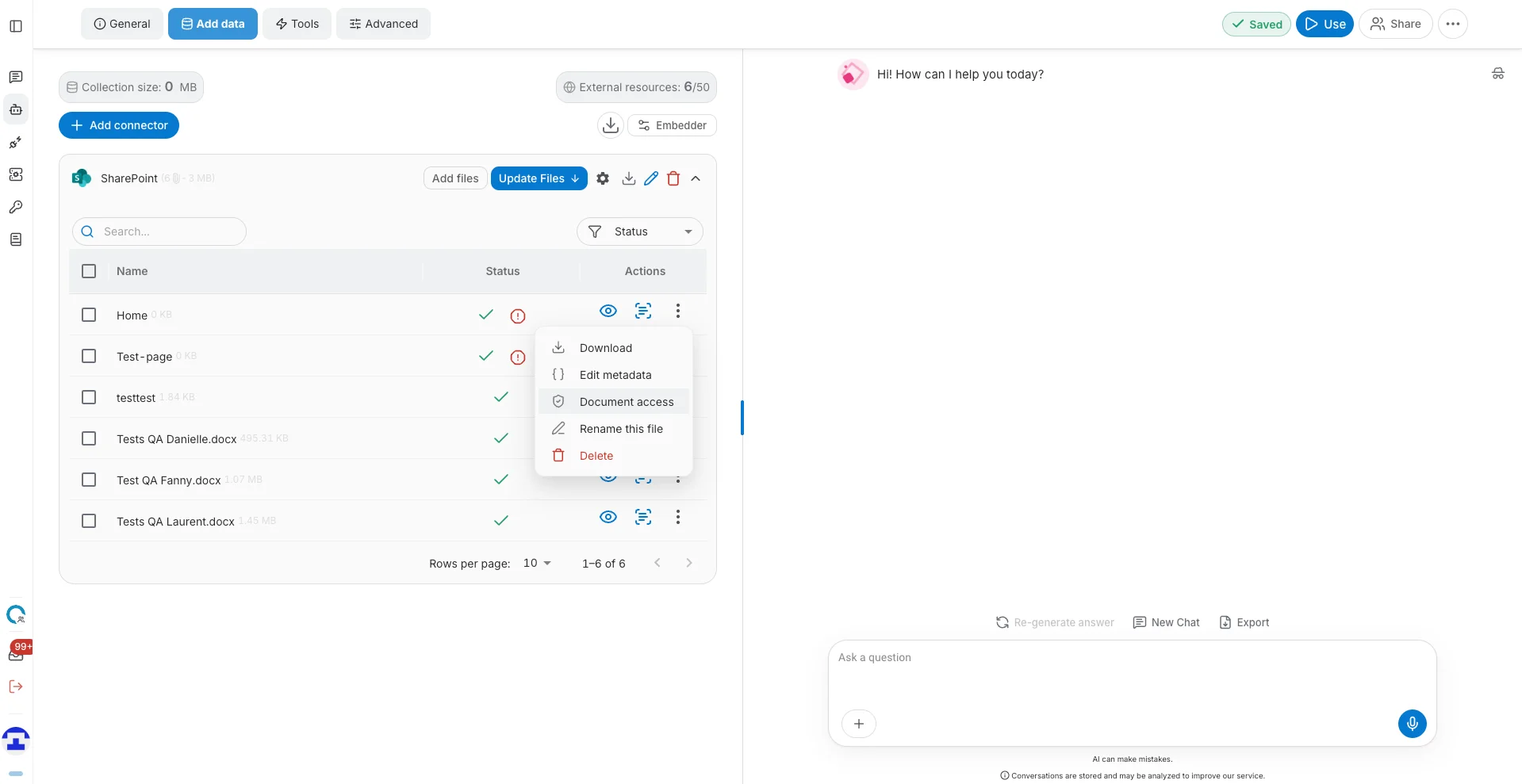This screenshot has width=1522, height=784.
Task: Click the SharePoint edit pencil icon
Action: [651, 178]
